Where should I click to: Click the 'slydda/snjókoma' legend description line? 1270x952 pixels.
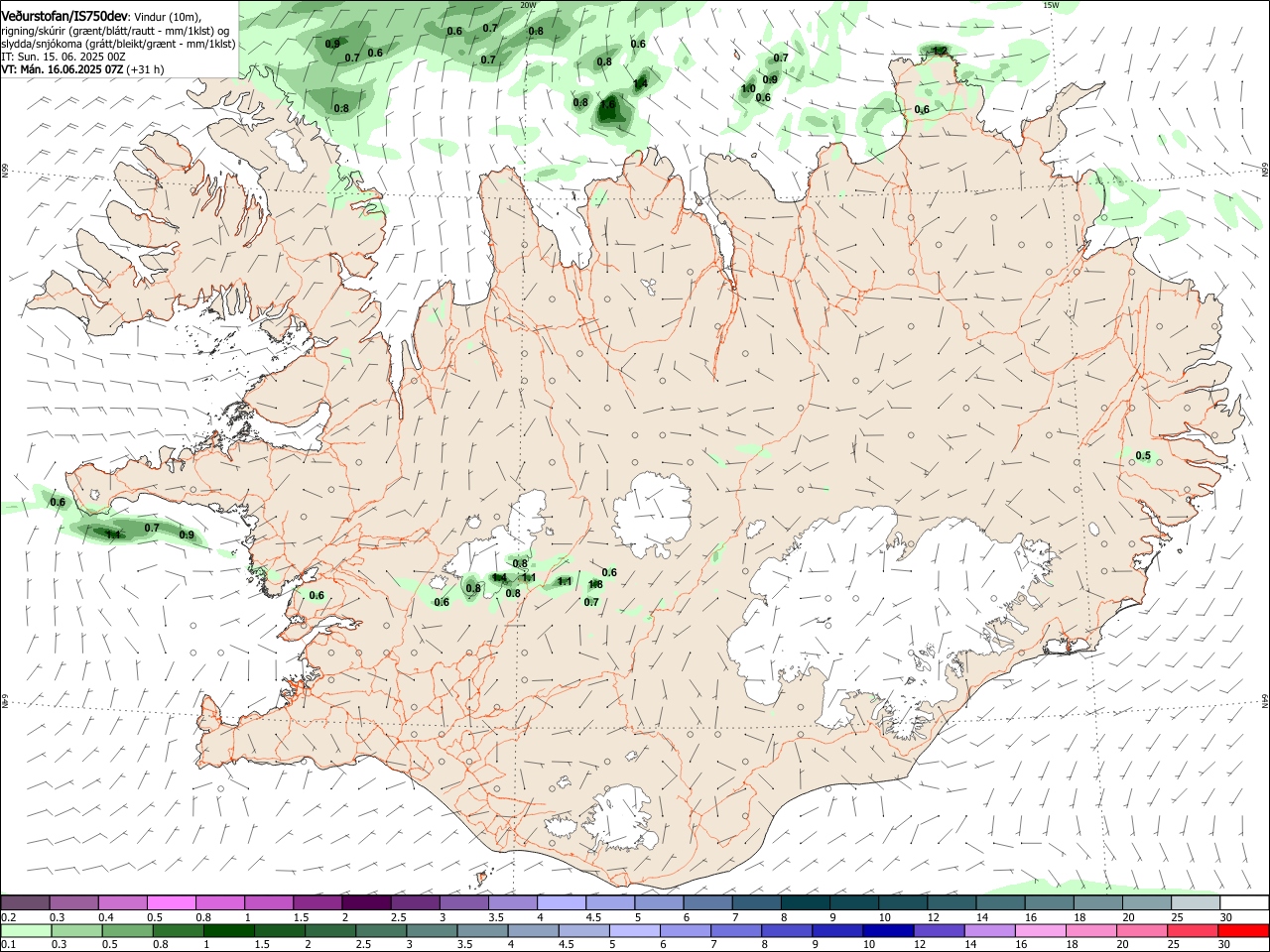click(x=118, y=44)
